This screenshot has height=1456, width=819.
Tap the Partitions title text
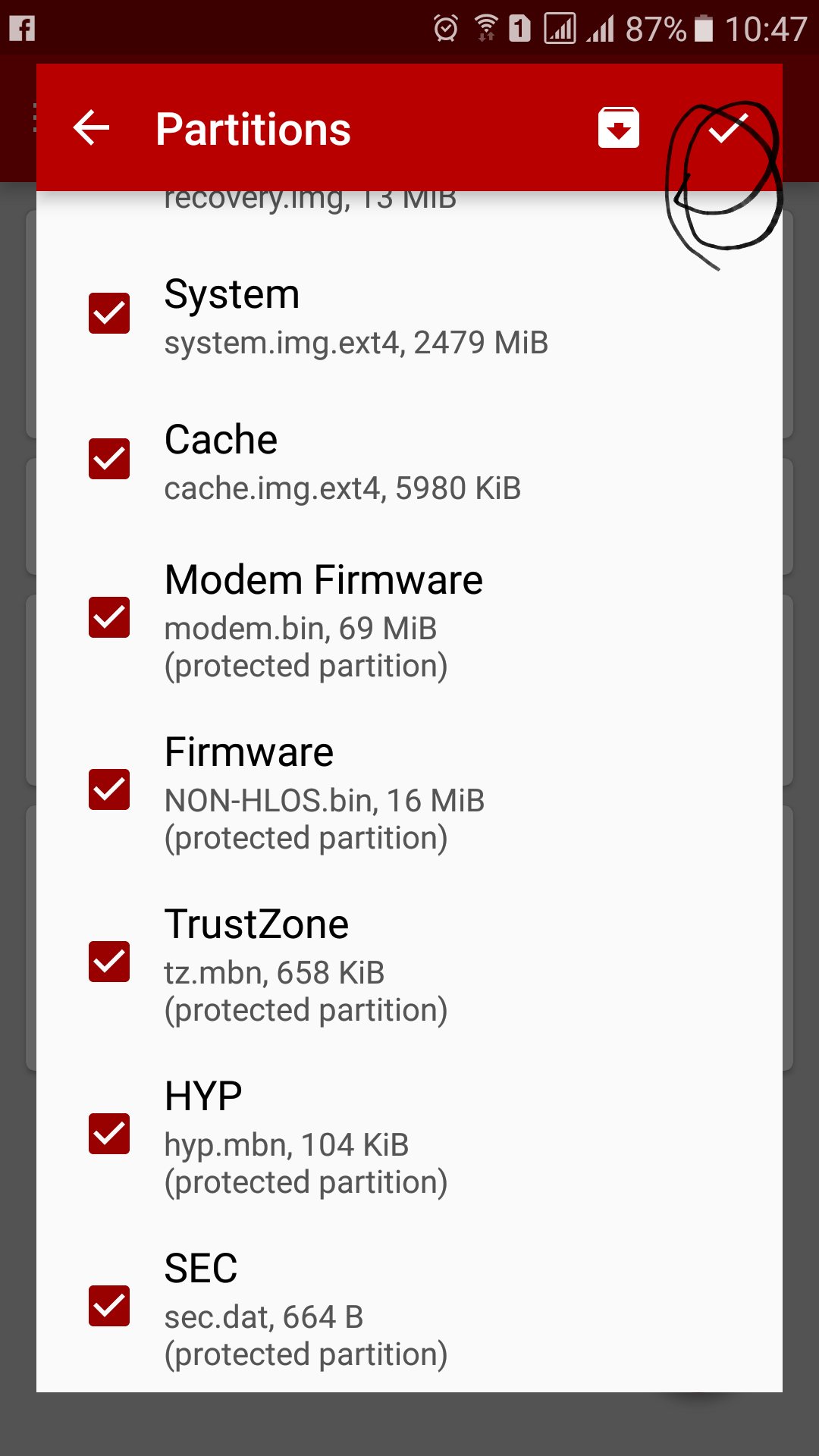tap(253, 129)
